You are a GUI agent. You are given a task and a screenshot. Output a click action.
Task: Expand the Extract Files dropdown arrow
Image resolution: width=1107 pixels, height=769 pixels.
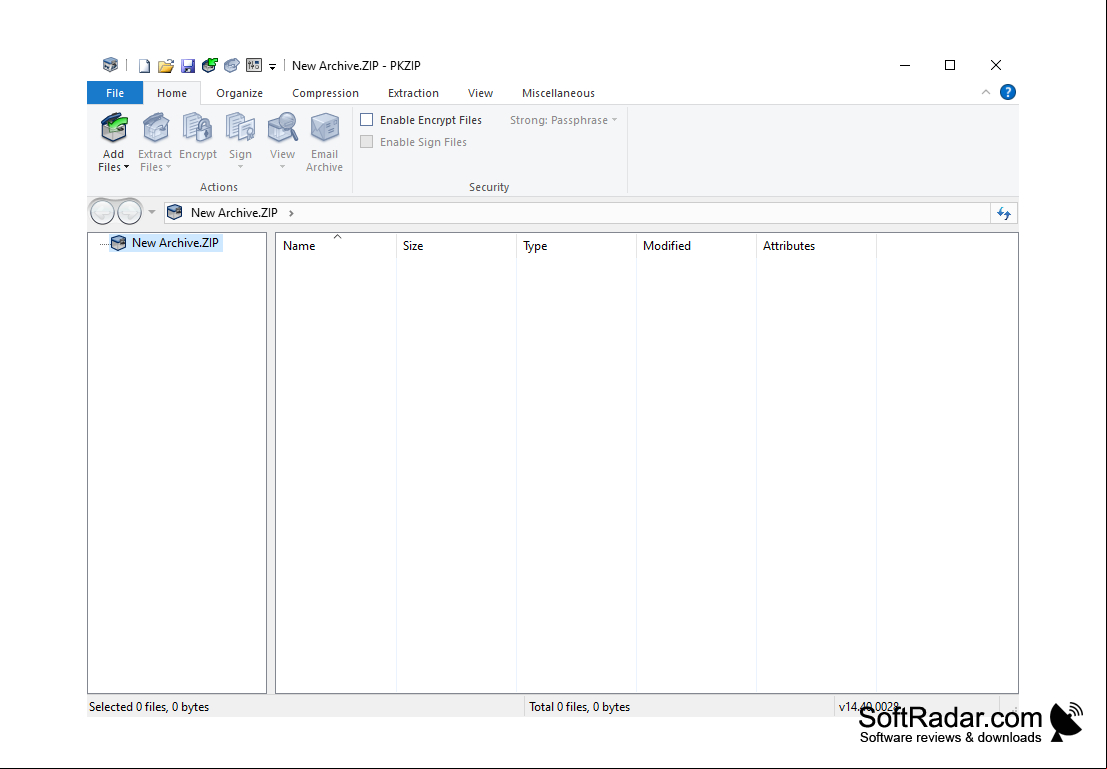click(x=168, y=167)
